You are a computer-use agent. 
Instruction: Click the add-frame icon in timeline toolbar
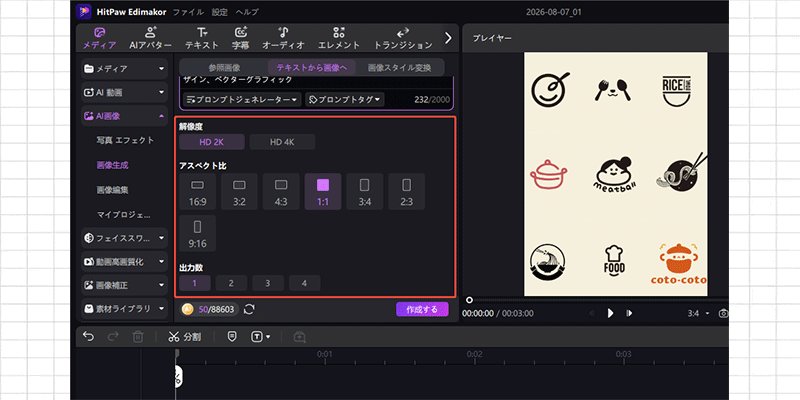(299, 337)
